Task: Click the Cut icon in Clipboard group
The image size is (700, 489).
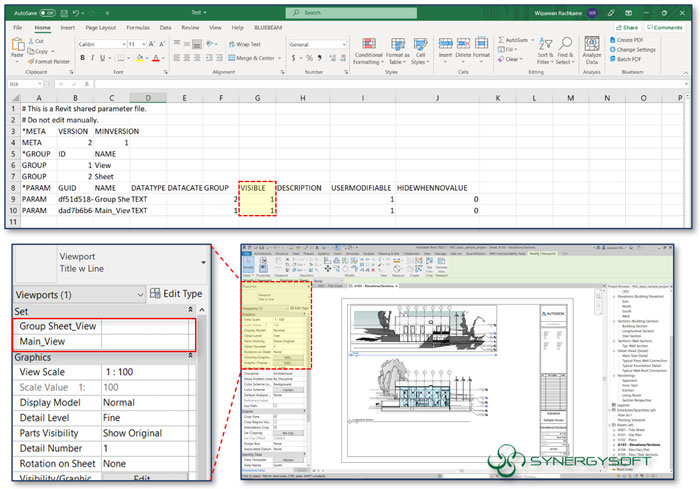Action: [31, 41]
